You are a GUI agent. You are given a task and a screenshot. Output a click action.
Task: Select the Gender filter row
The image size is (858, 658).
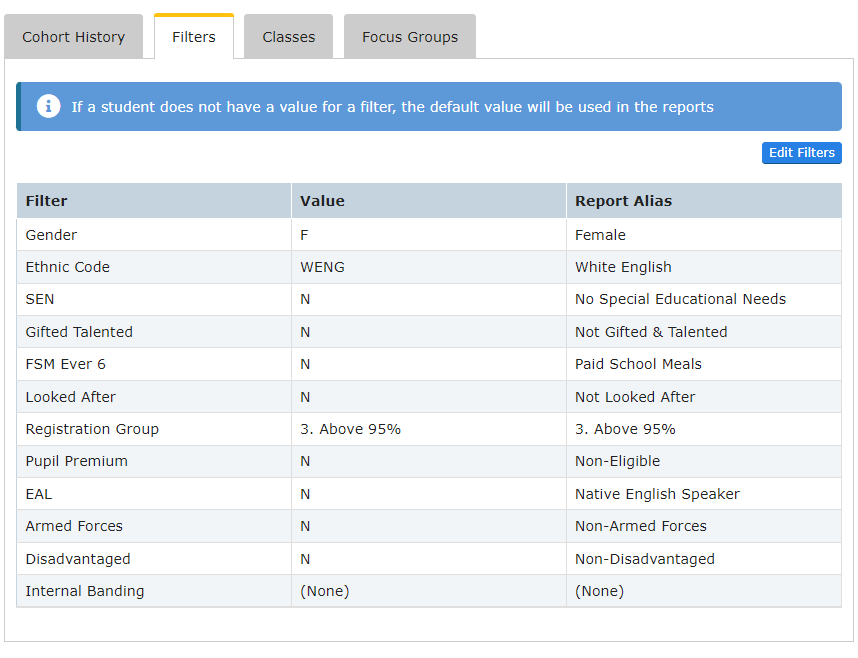point(51,235)
